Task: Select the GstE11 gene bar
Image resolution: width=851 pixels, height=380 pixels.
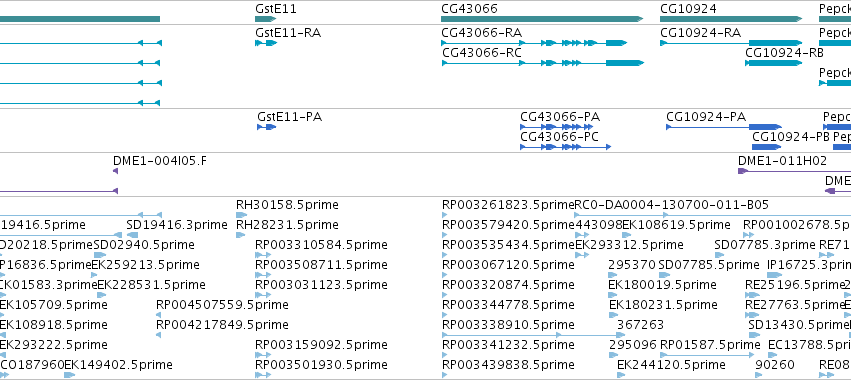Action: coord(265,19)
